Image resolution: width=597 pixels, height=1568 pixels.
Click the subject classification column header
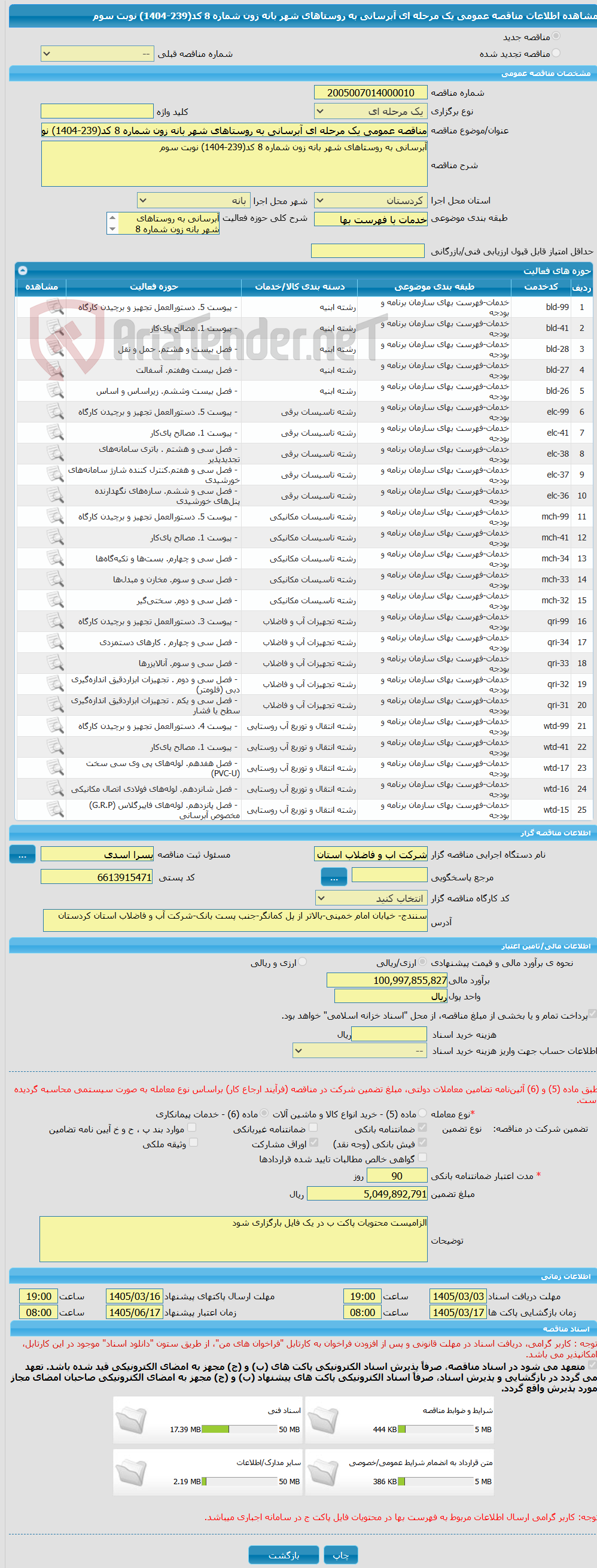434,286
